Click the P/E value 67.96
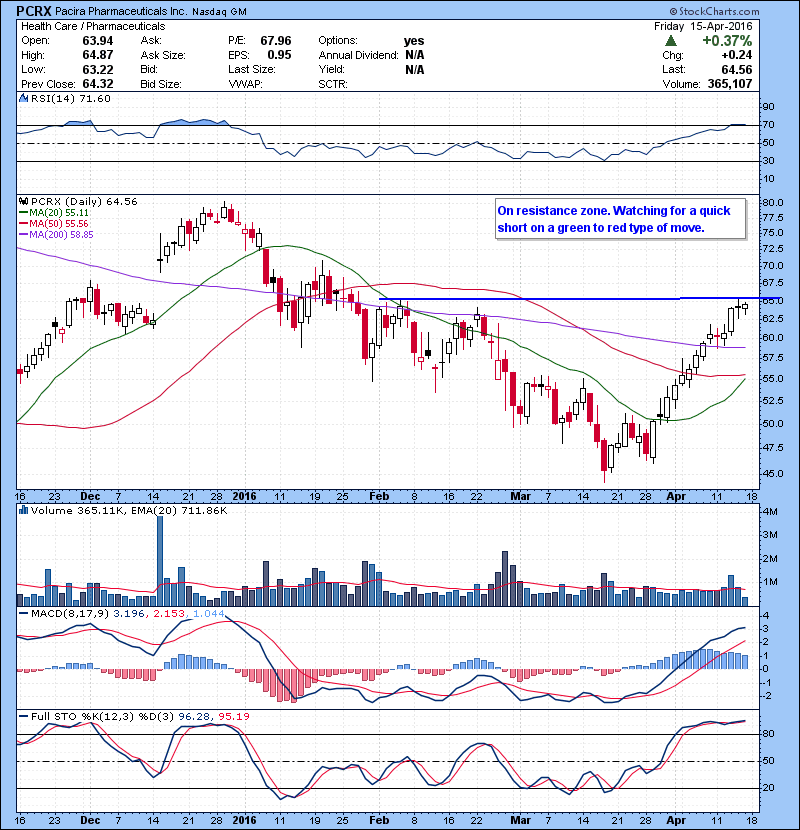The image size is (800, 830). pos(276,41)
